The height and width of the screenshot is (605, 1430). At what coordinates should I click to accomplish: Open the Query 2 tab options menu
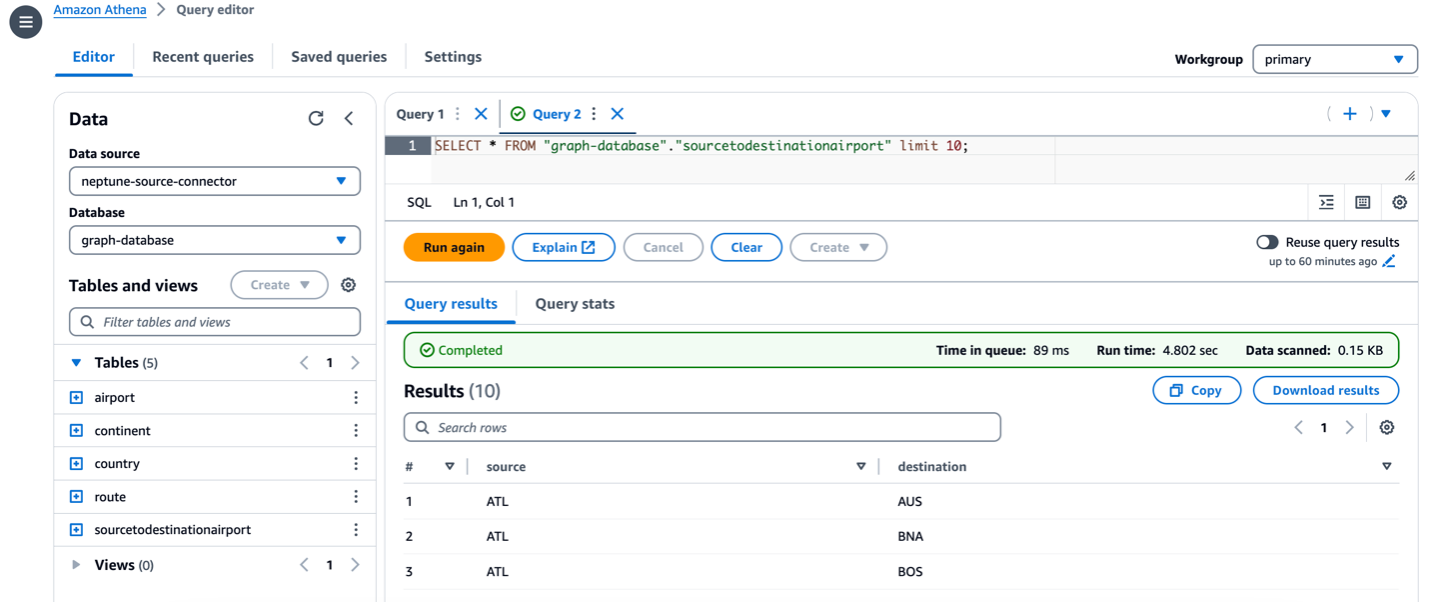coord(593,114)
